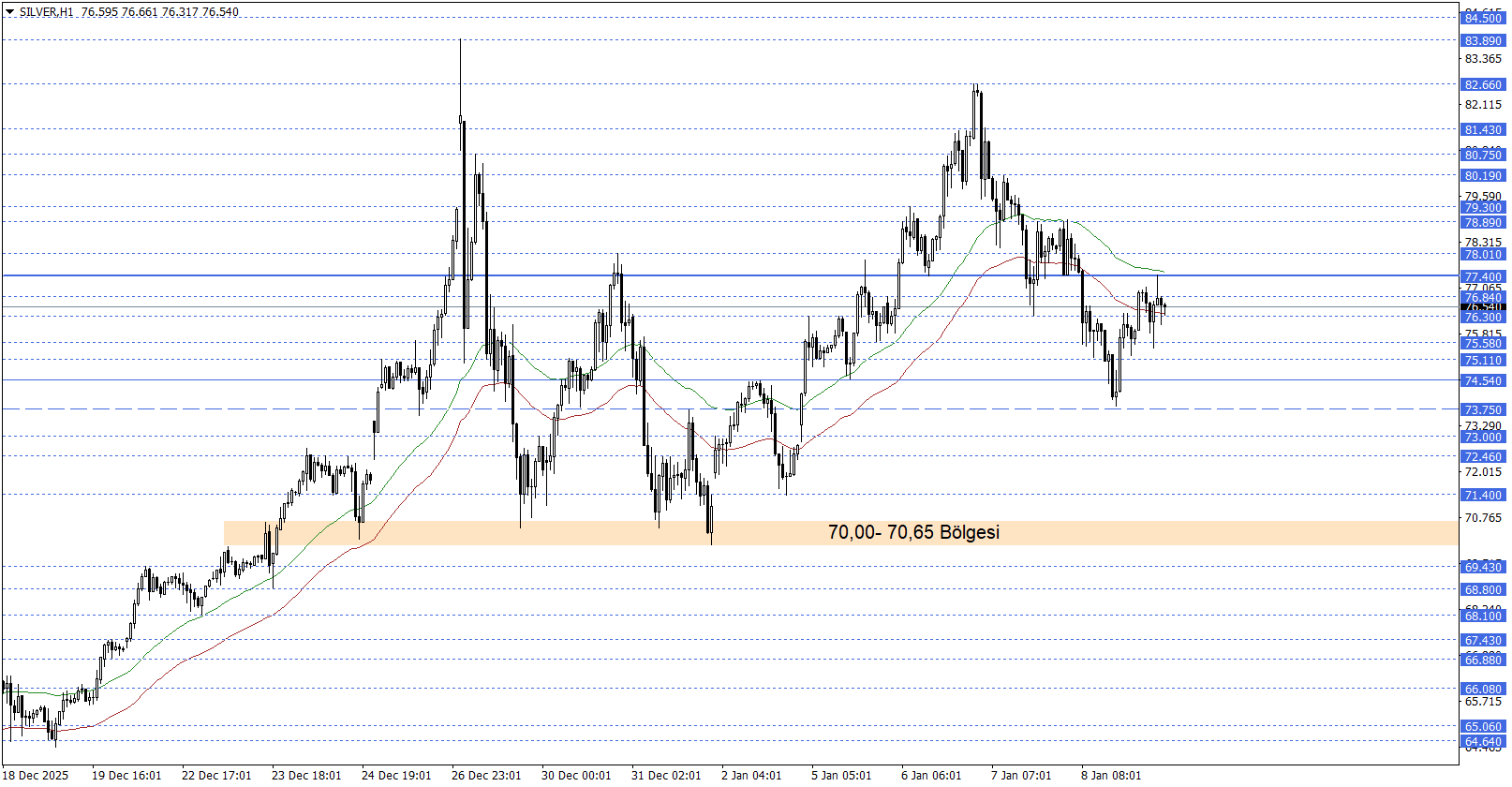Select the '26 Dec 23:01' time label
Screen dimensions: 1512x787
[486, 775]
